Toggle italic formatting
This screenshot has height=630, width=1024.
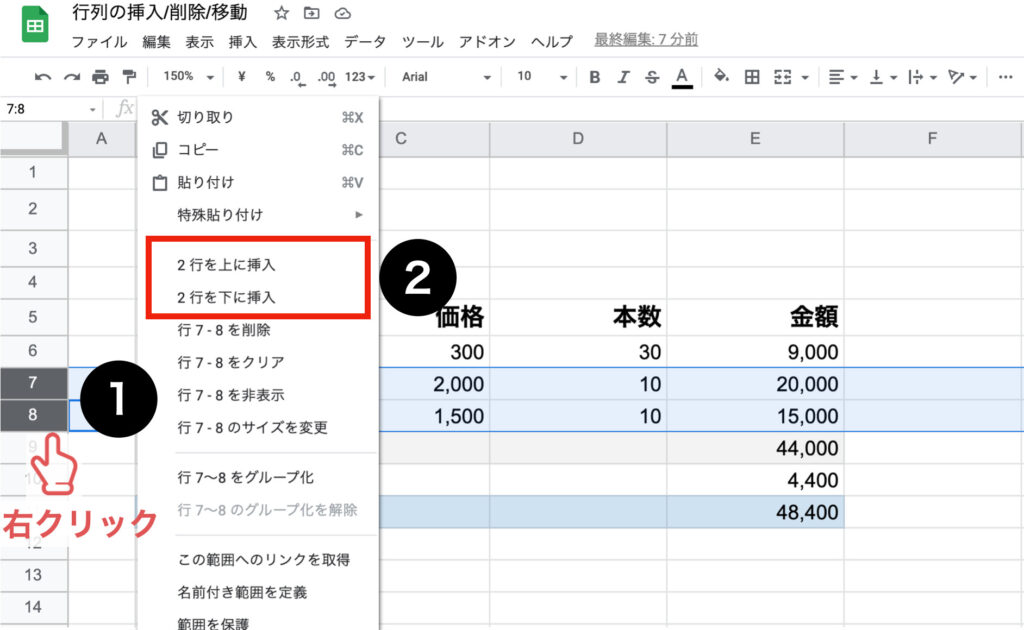623,77
